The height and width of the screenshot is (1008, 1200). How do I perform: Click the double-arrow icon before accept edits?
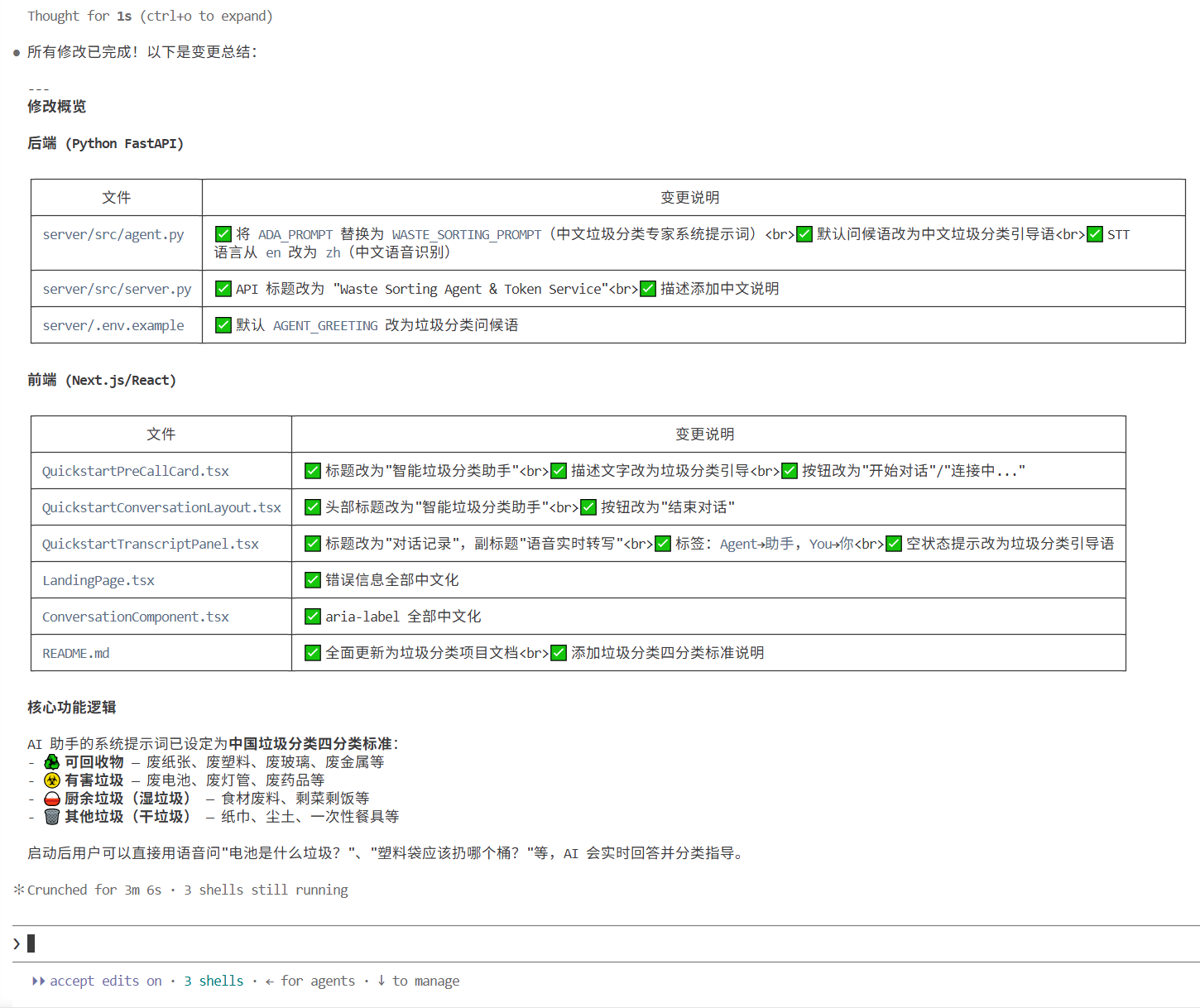tap(38, 981)
